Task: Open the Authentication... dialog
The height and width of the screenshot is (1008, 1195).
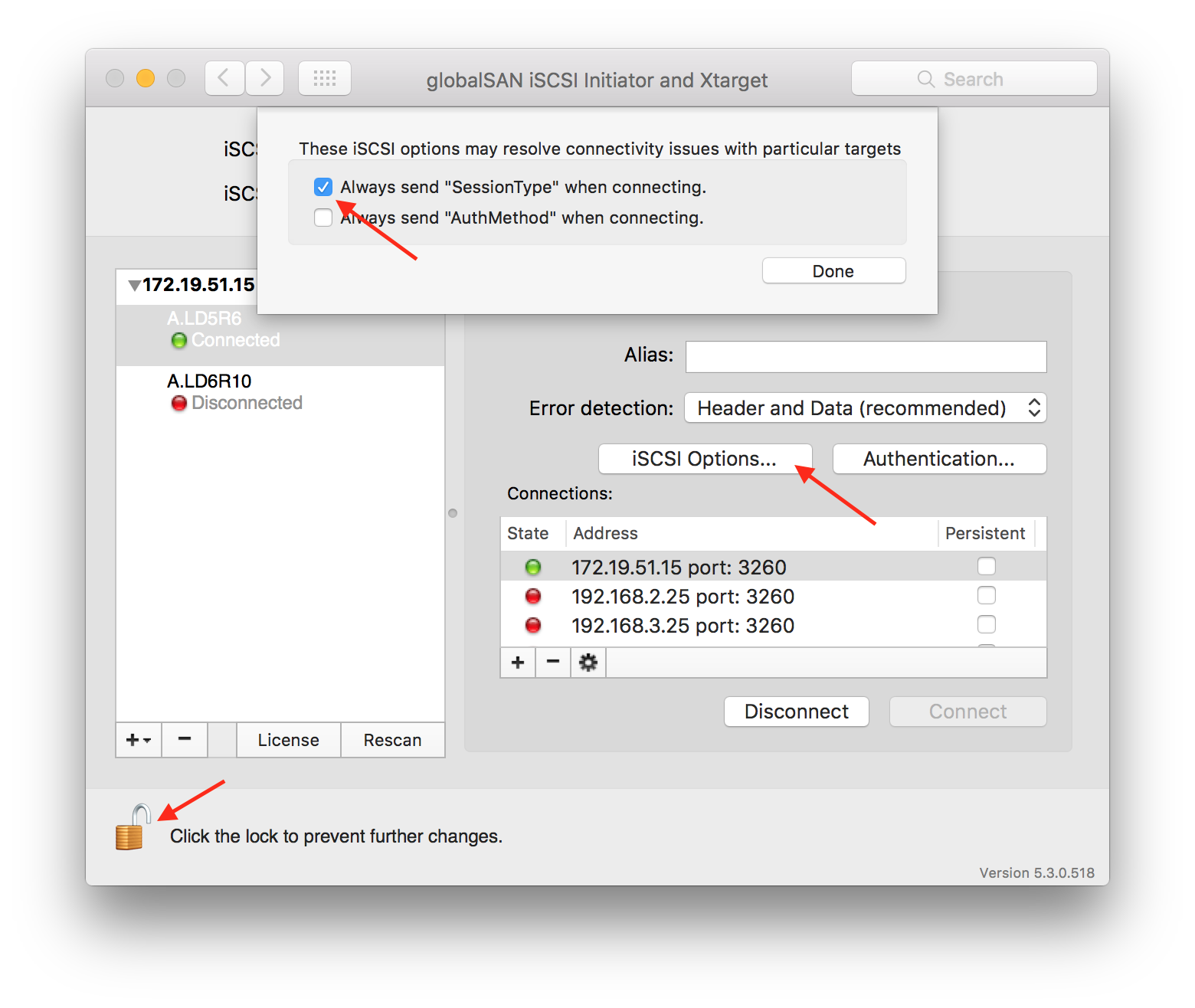Action: pos(939,459)
